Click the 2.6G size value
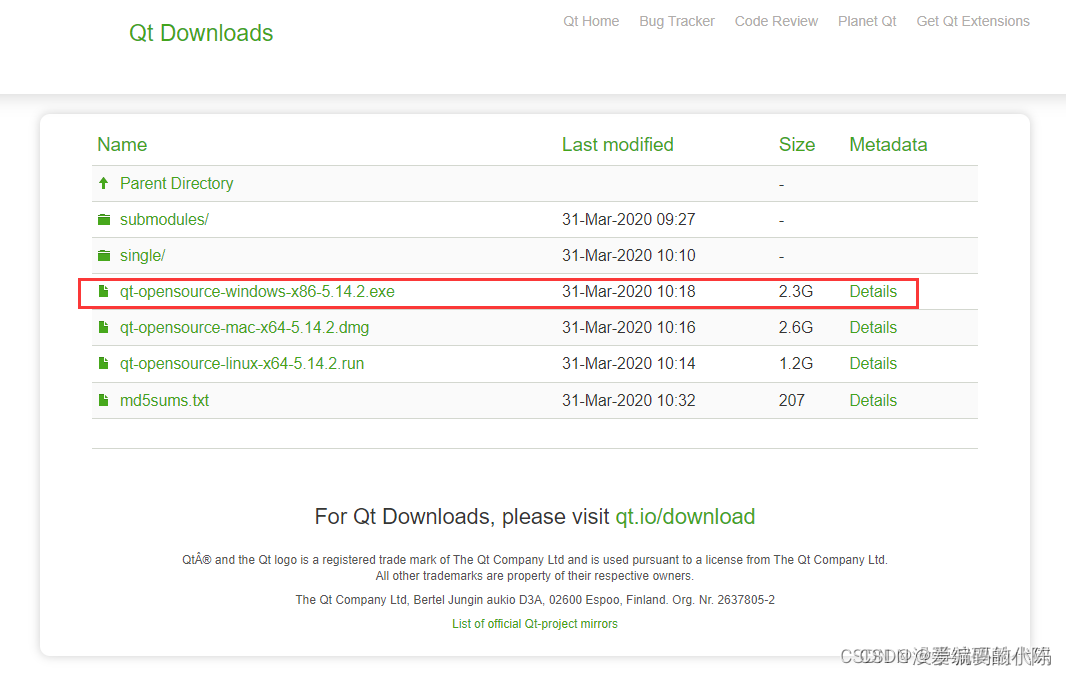This screenshot has width=1066, height=675. pos(795,328)
